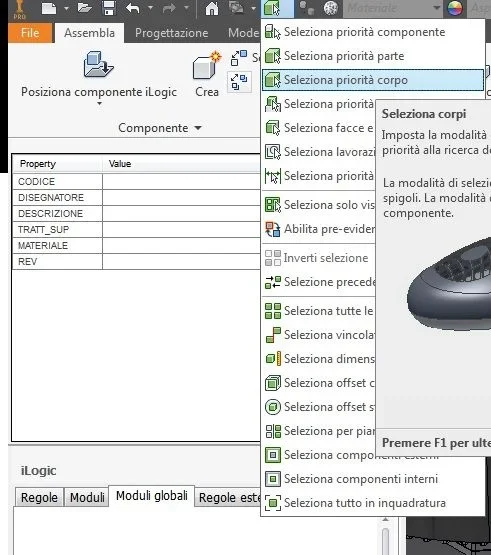Screen dimensions: 491x555
Task: Click the Seleziona offset componente cube icon
Action: pos(273,383)
